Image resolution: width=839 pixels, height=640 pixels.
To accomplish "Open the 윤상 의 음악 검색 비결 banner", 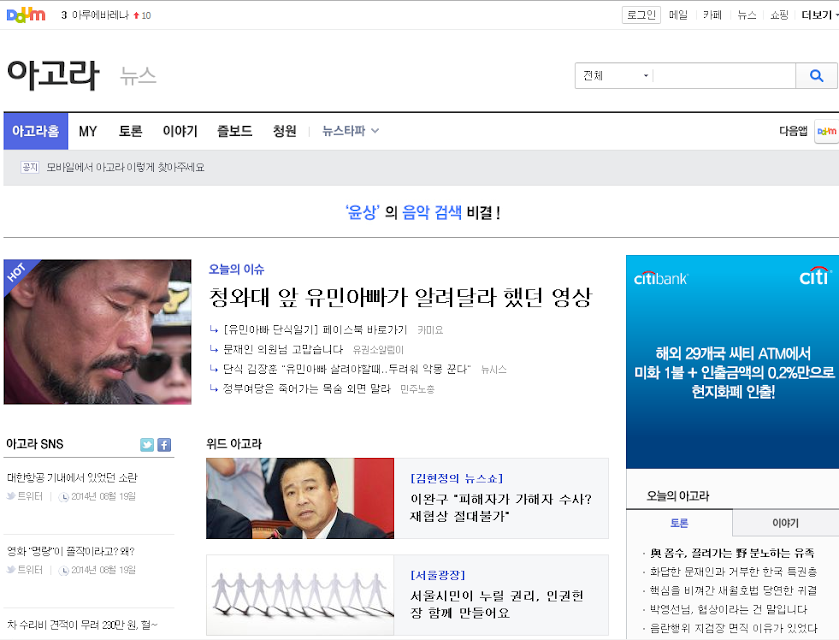I will [x=423, y=212].
